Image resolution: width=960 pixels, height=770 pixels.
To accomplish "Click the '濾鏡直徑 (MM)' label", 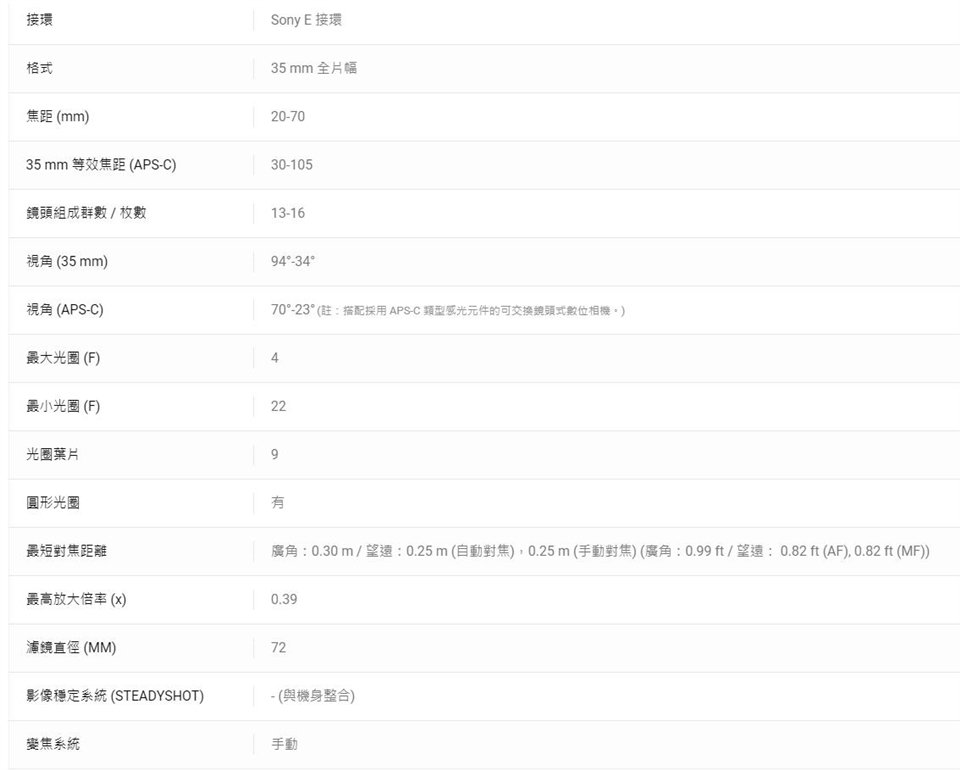I will click(71, 648).
